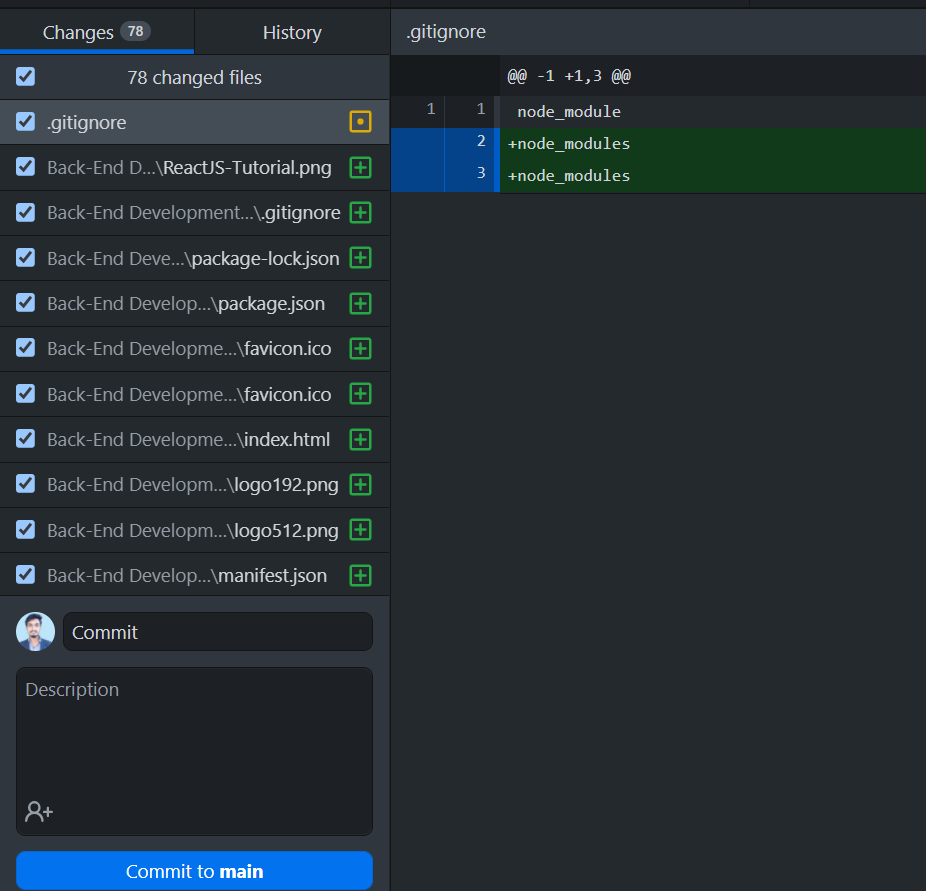Image resolution: width=926 pixels, height=891 pixels.
Task: Select the Back-End Development .gitignore entry
Action: (x=180, y=212)
